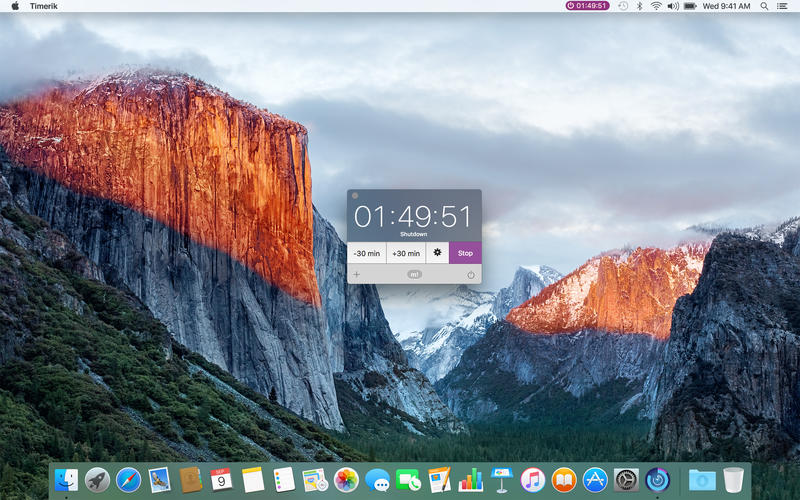Open the Timerik application menu

pyautogui.click(x=43, y=6)
